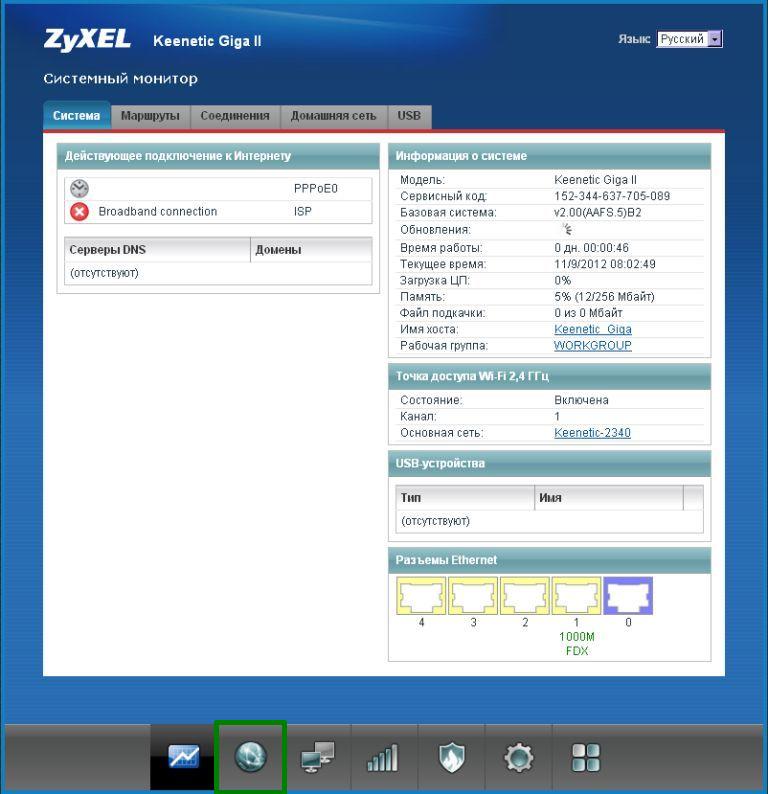768x794 pixels.
Task: Switch to the Соединения tab
Action: tap(235, 116)
